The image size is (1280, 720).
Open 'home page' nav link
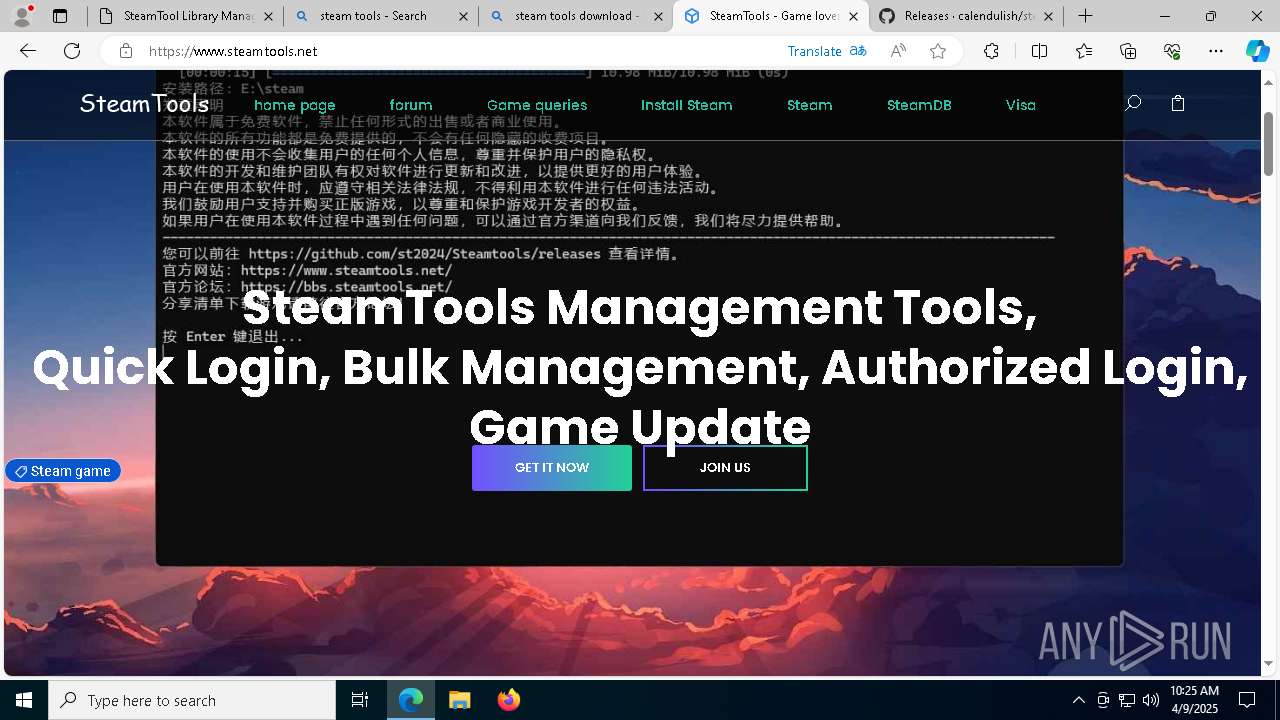(295, 105)
